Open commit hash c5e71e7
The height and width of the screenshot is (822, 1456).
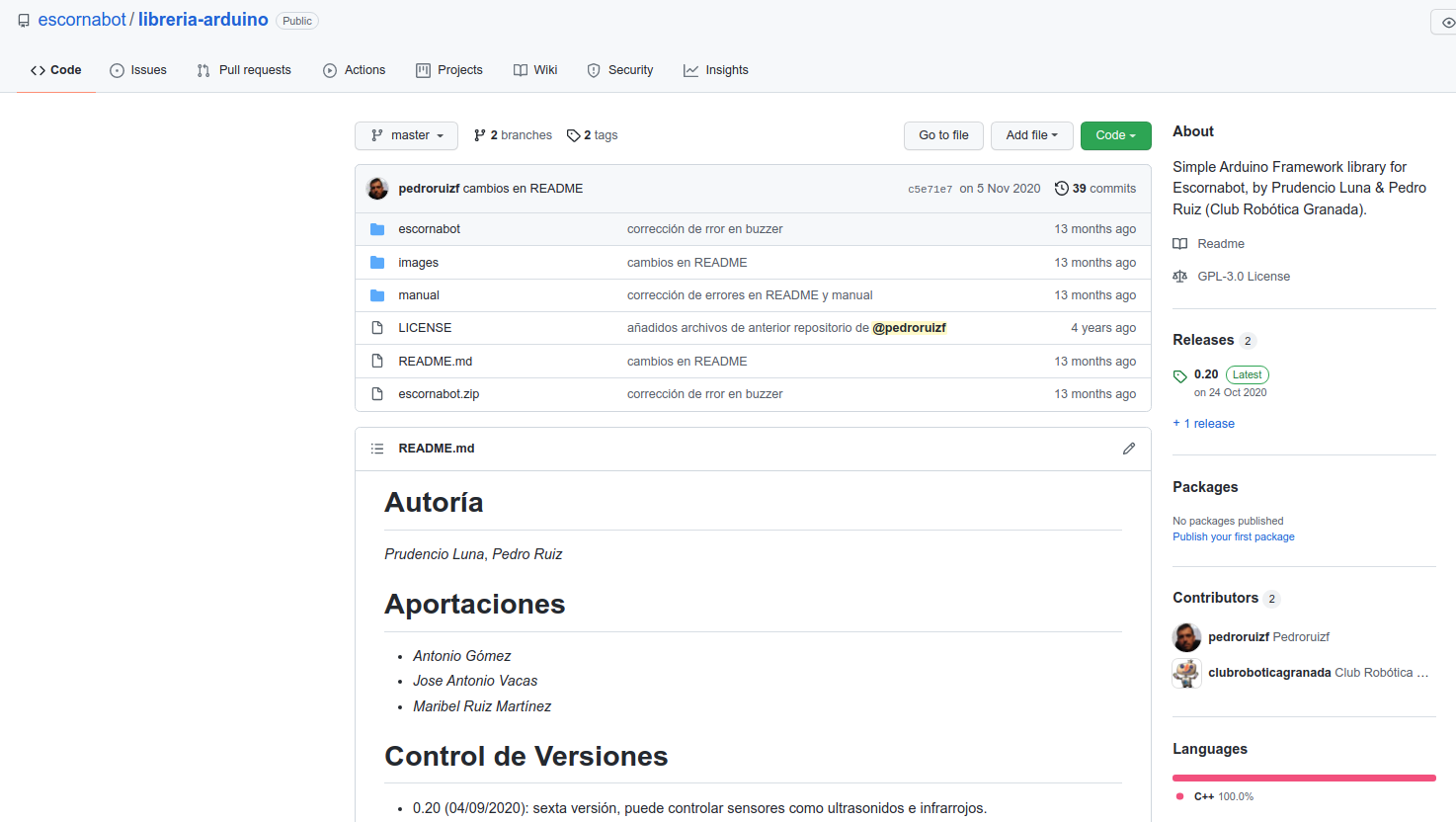point(930,189)
